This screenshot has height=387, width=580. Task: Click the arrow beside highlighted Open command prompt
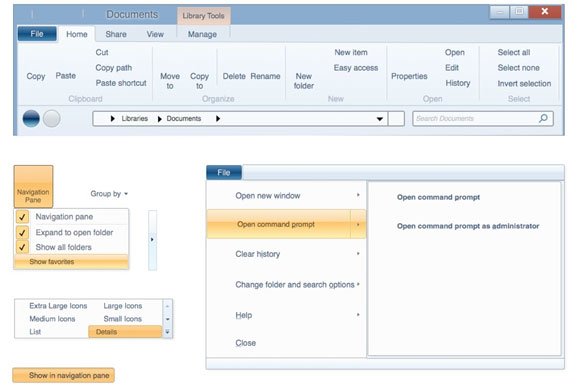pos(358,224)
